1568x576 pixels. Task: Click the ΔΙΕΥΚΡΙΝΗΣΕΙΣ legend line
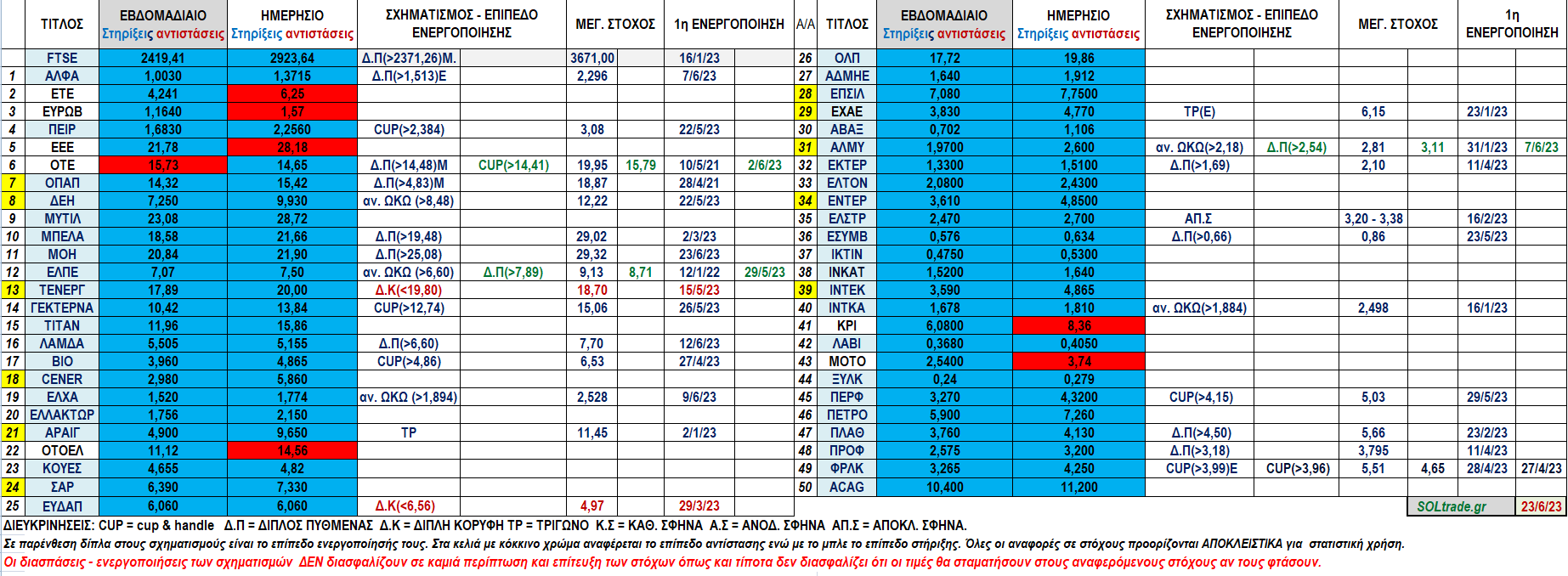click(x=485, y=525)
